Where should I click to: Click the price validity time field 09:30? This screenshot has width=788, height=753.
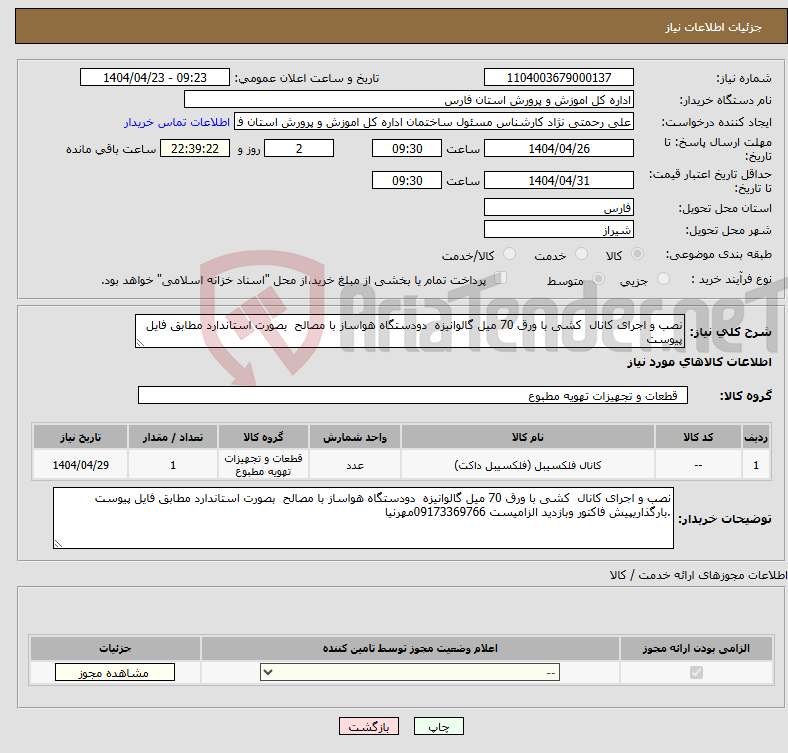coord(407,180)
